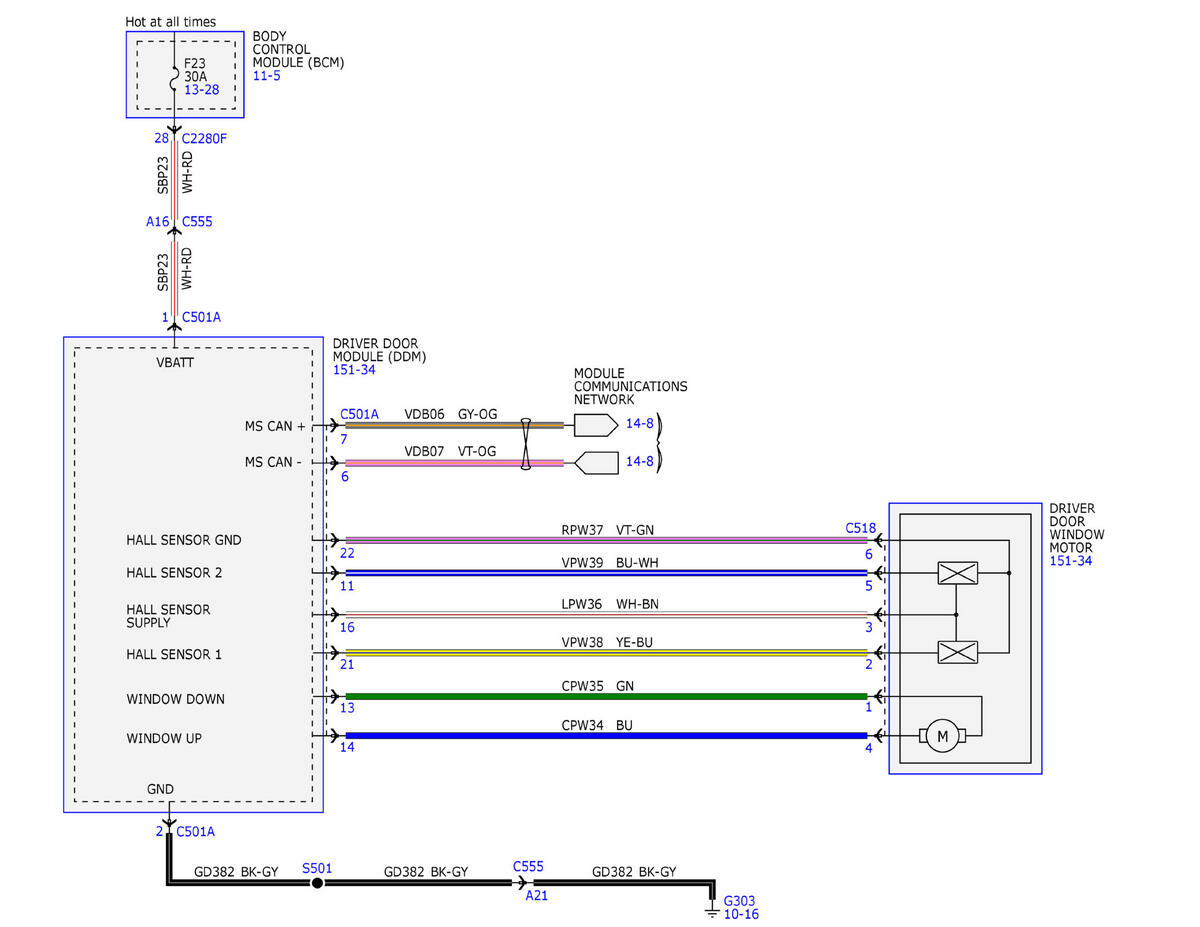Click 'GD382 BK-GY' label between S501 and C555
This screenshot has width=1200, height=927.
click(426, 872)
